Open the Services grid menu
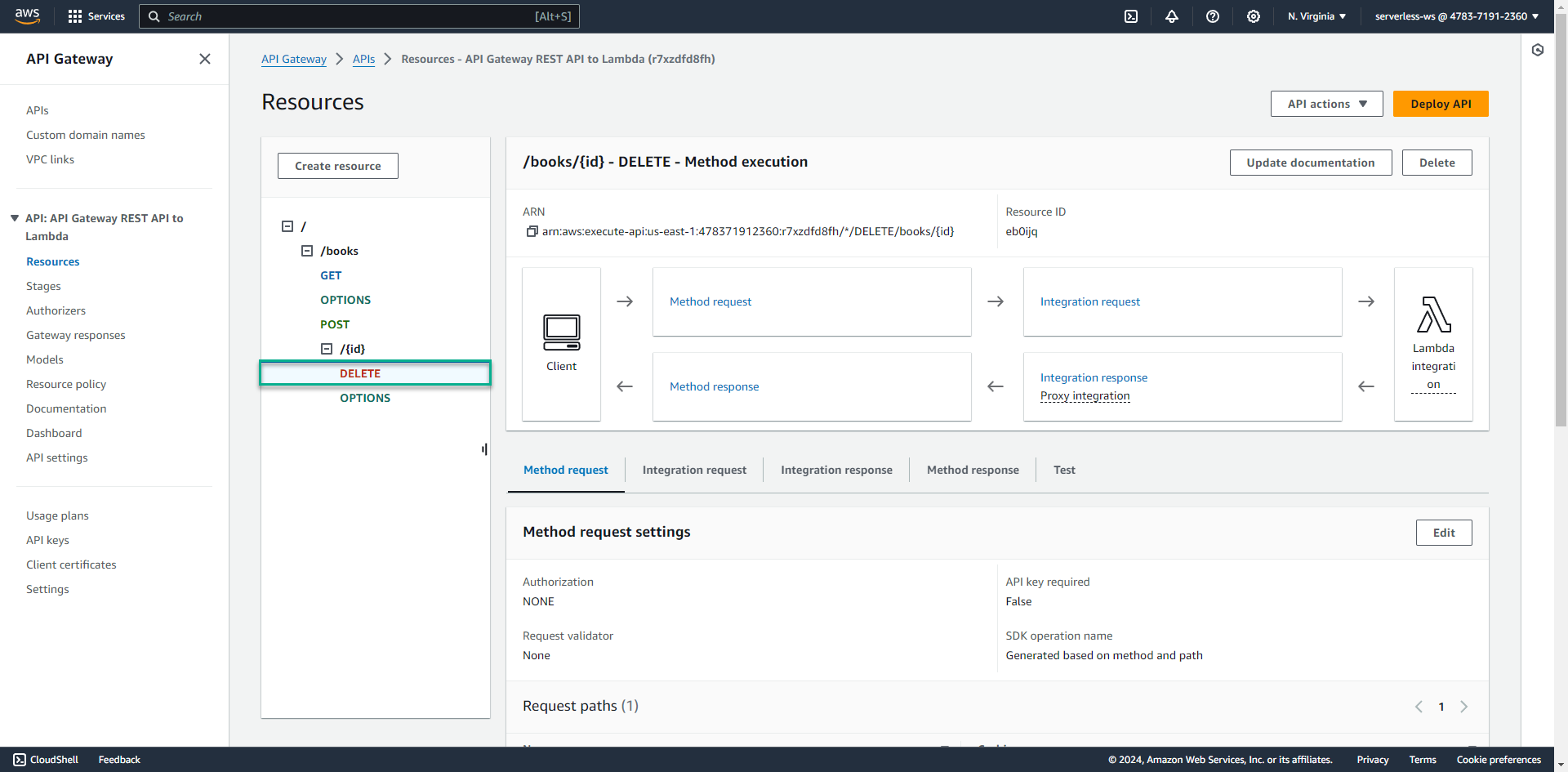Screen dimensions: 1568x772 point(96,16)
